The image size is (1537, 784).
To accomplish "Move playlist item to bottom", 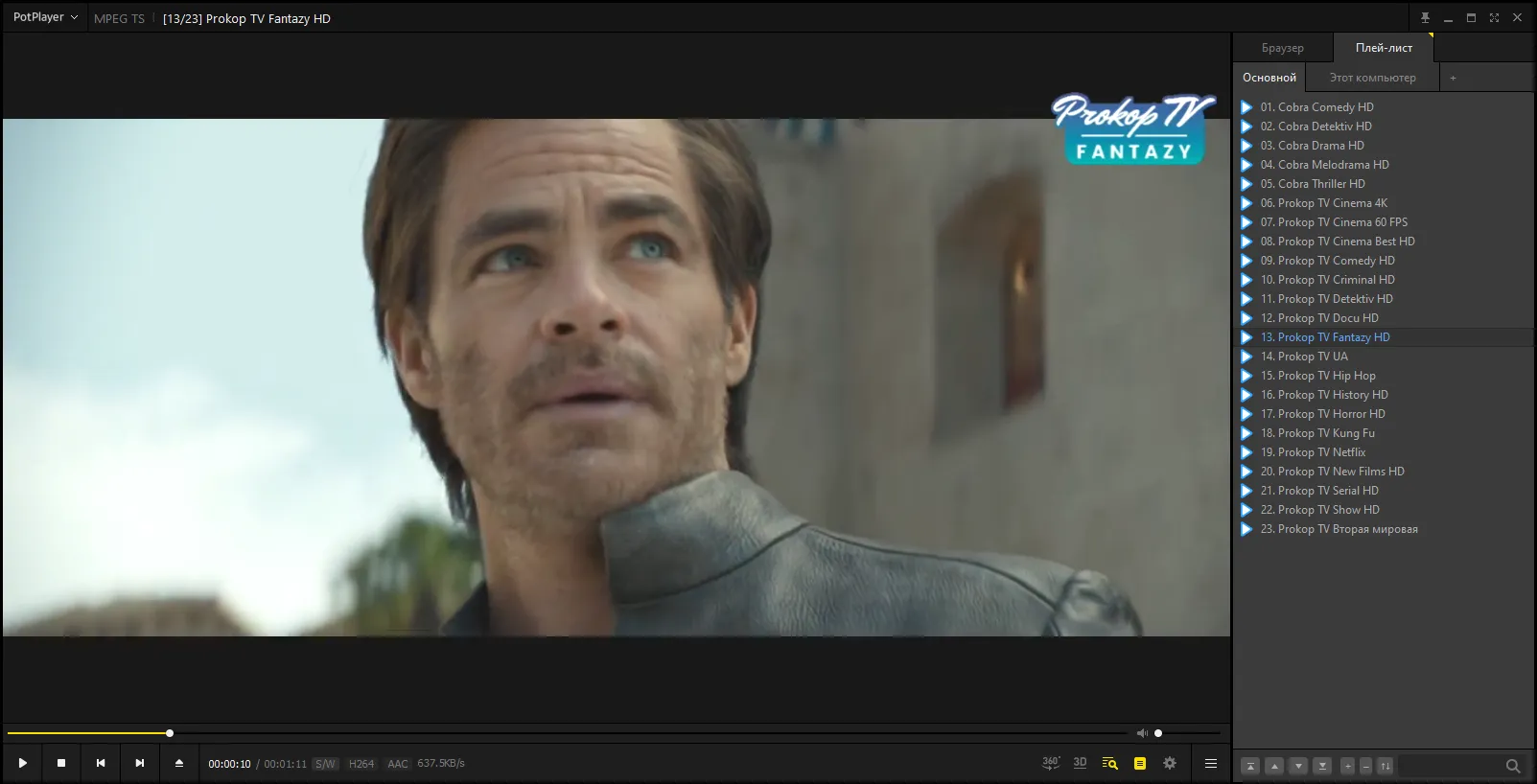I will pyautogui.click(x=1322, y=766).
